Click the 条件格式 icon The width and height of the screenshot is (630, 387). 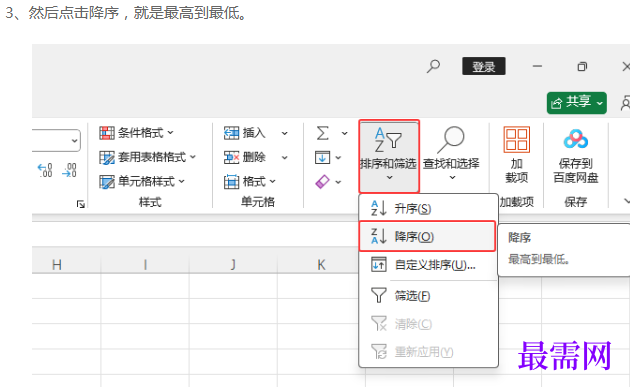(x=107, y=133)
